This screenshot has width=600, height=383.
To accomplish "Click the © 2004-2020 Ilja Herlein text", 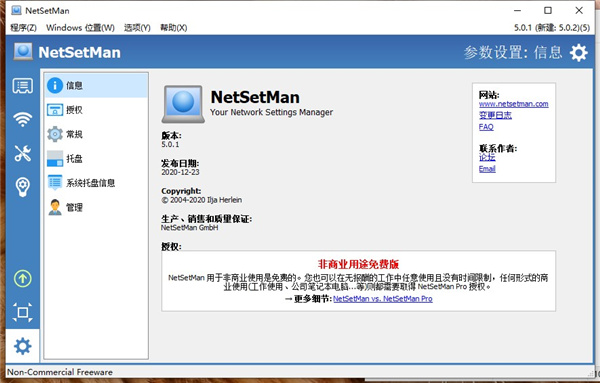I will pyautogui.click(x=201, y=200).
